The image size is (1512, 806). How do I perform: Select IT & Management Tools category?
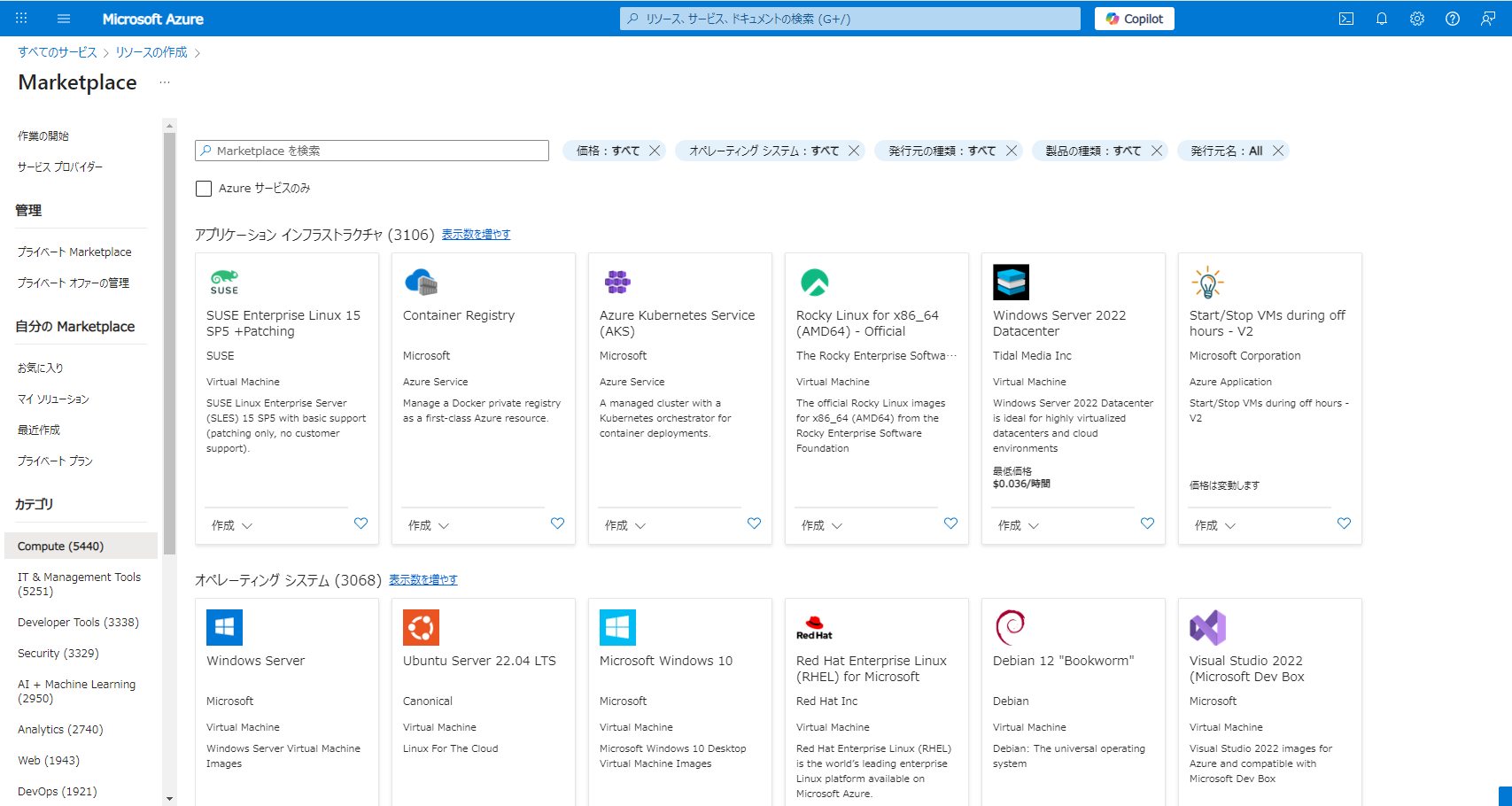[79, 584]
